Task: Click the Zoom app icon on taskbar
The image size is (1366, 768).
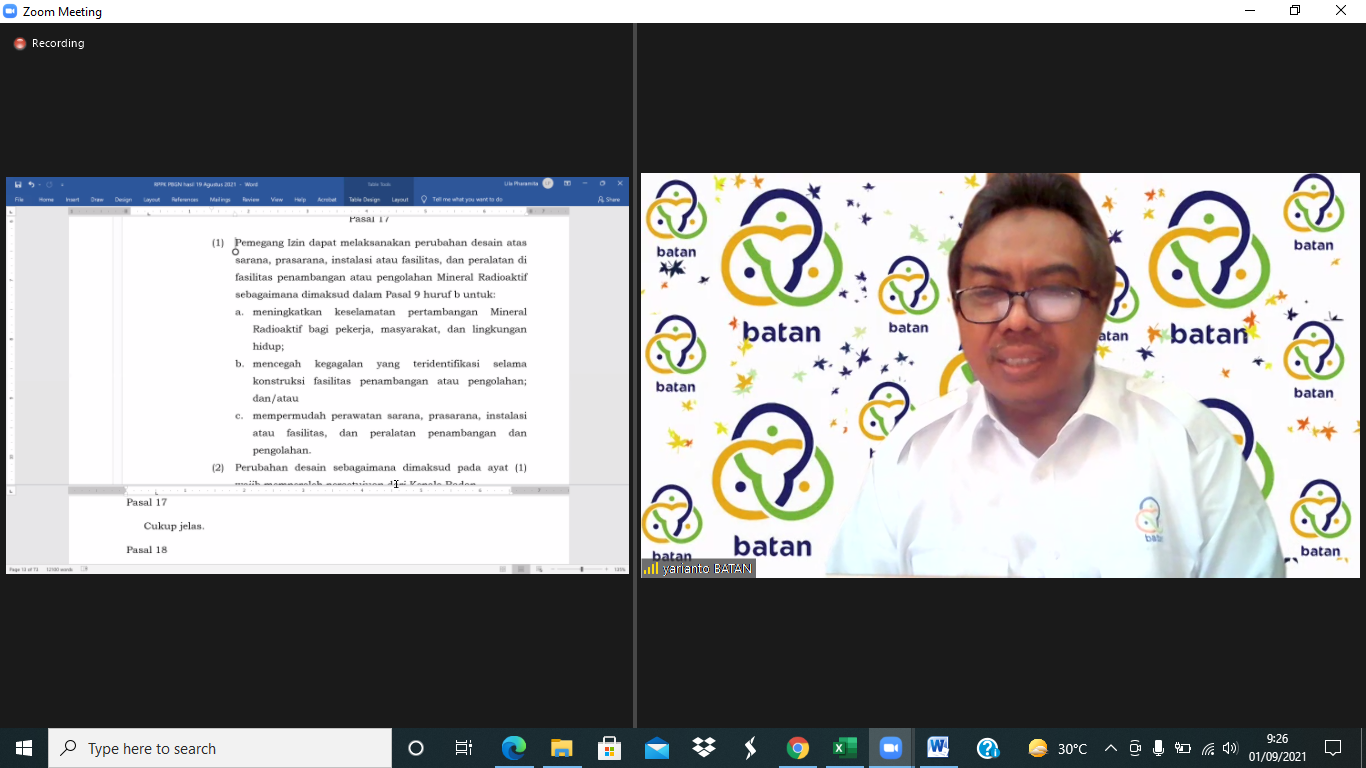Action: point(891,748)
